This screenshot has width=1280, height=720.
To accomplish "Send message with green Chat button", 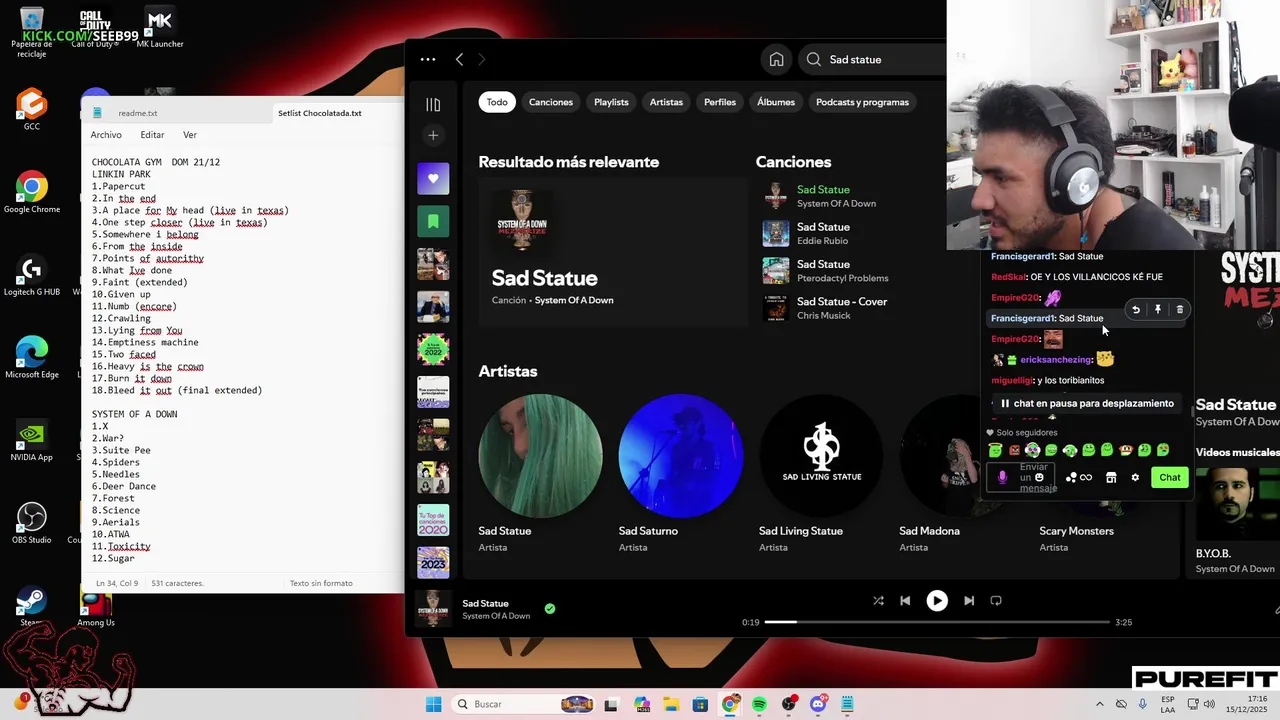I will click(1170, 478).
